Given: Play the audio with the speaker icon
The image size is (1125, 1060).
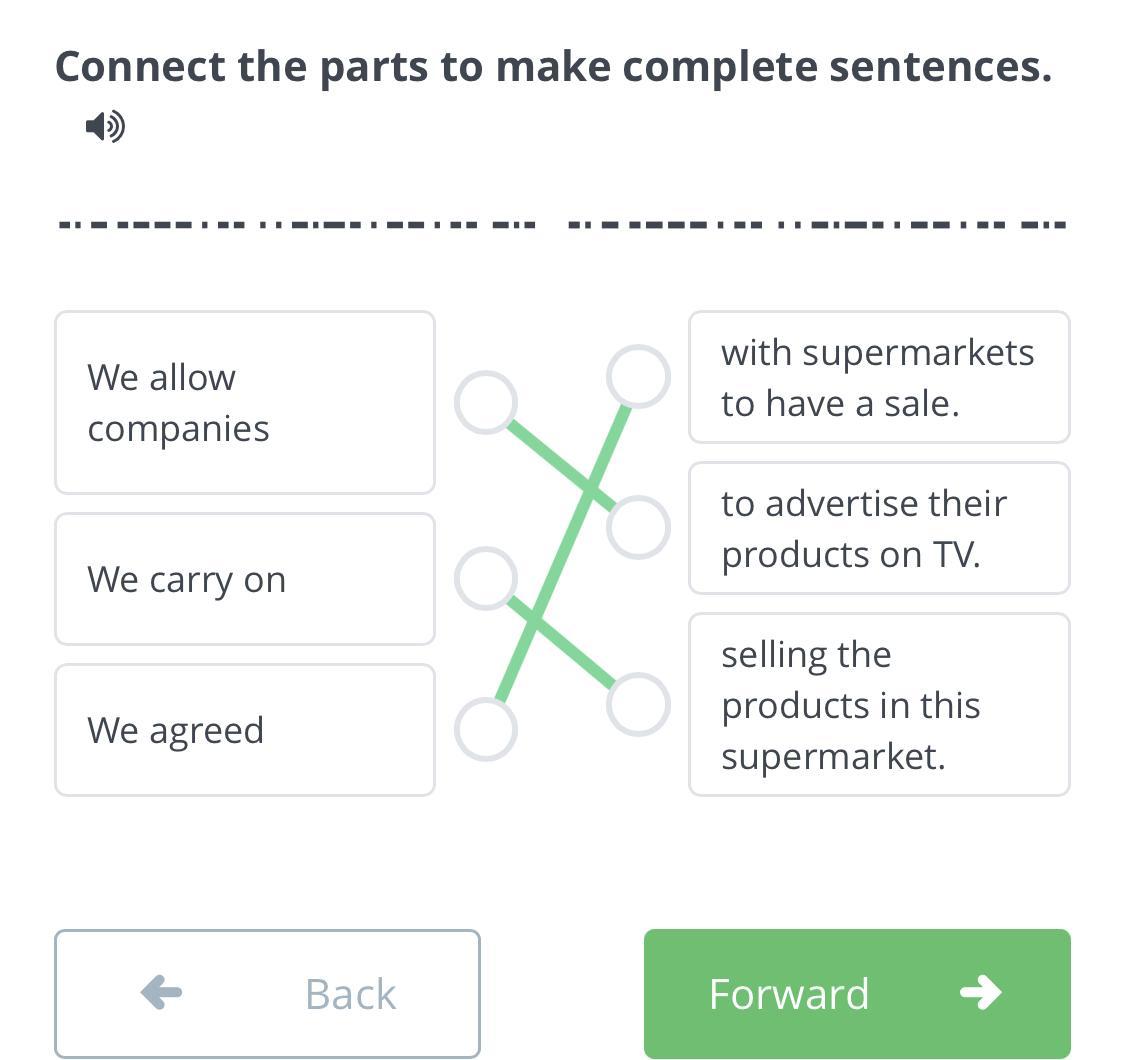Looking at the screenshot, I should coord(105,127).
